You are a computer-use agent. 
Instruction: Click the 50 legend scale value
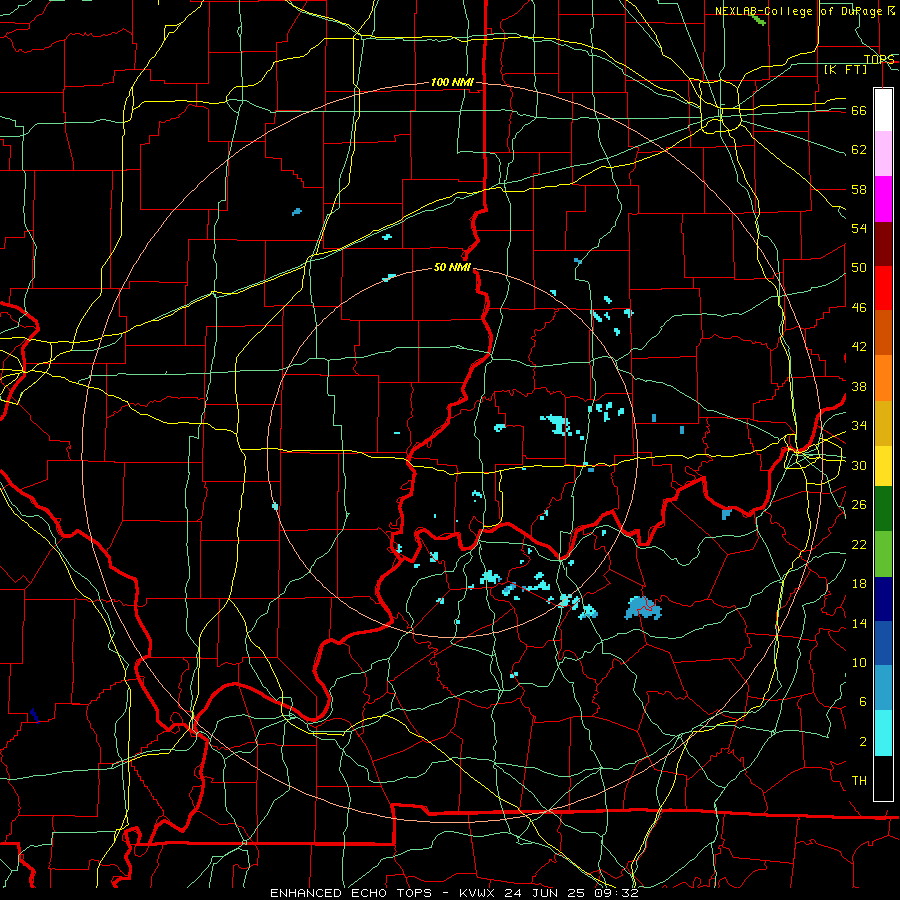(859, 268)
